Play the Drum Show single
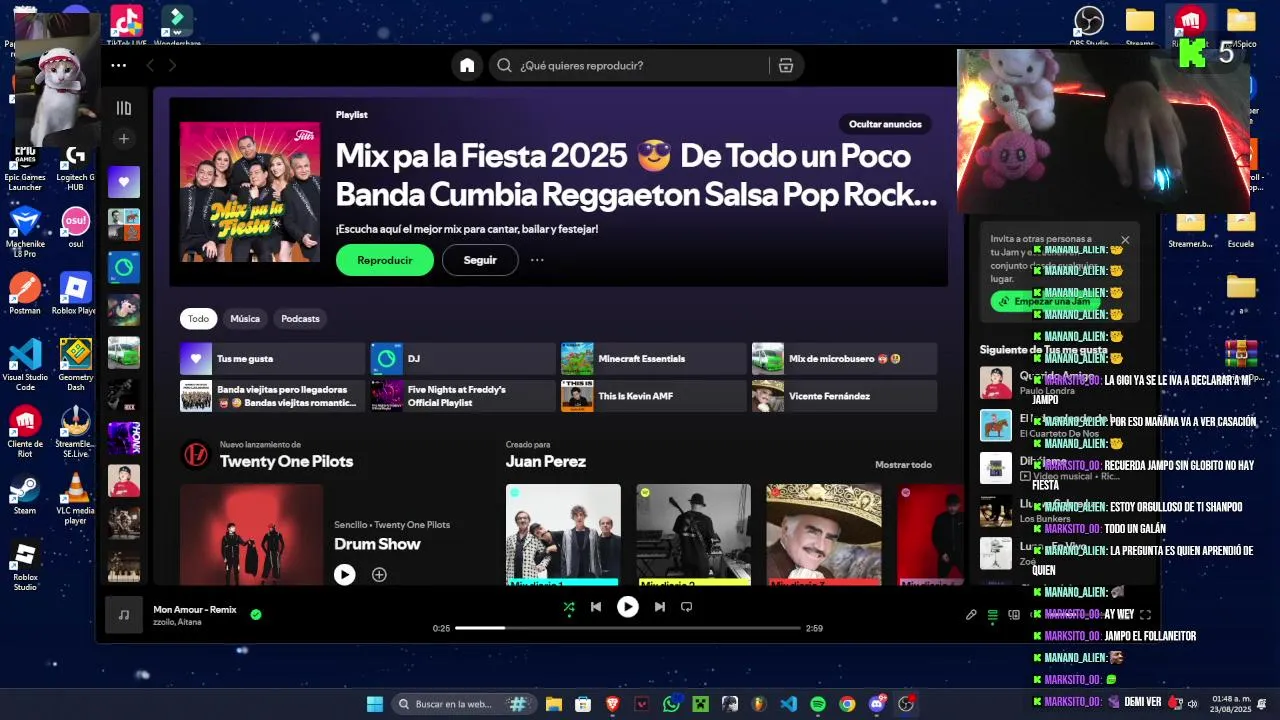 tap(344, 575)
